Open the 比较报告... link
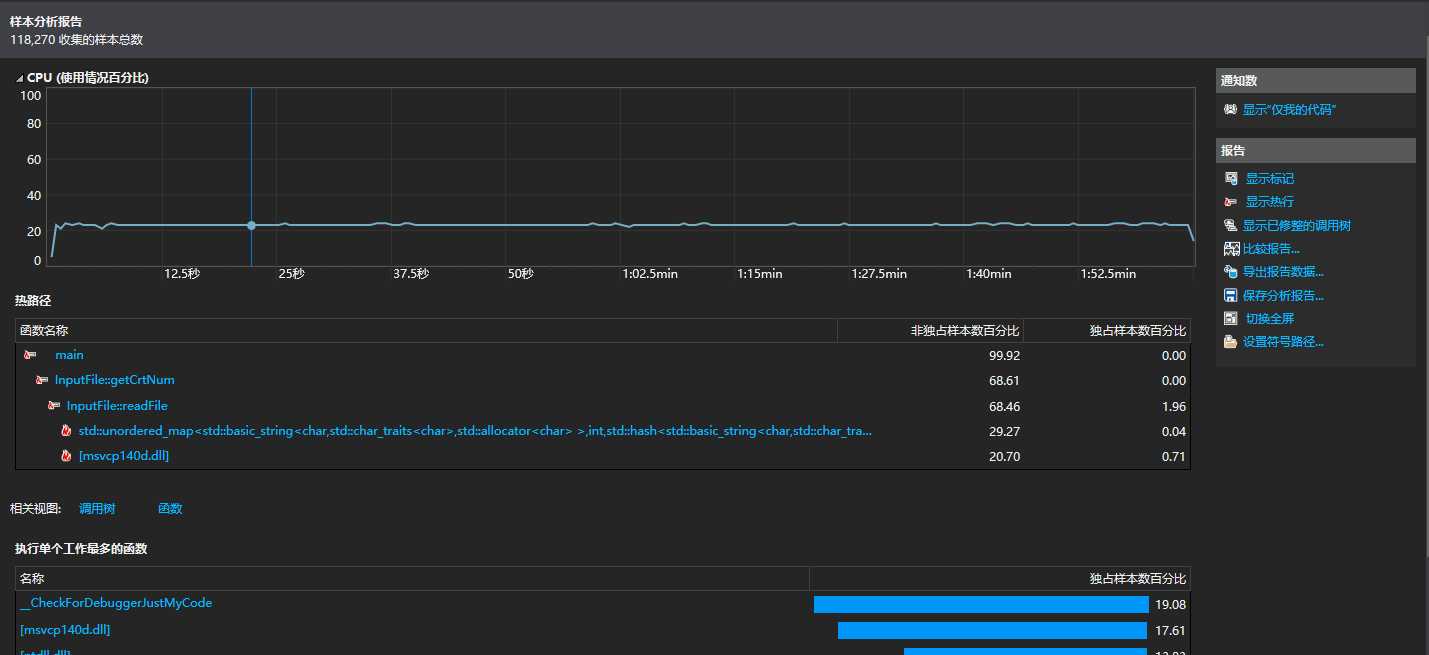Screen dimensions: 1429x655 coord(1272,249)
